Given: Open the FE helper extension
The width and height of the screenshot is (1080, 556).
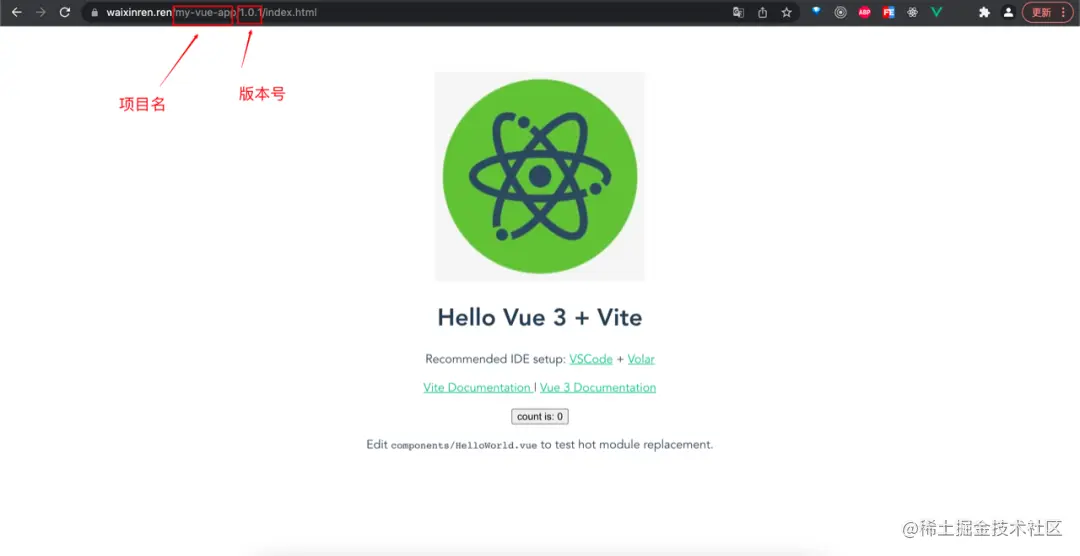Looking at the screenshot, I should [889, 12].
